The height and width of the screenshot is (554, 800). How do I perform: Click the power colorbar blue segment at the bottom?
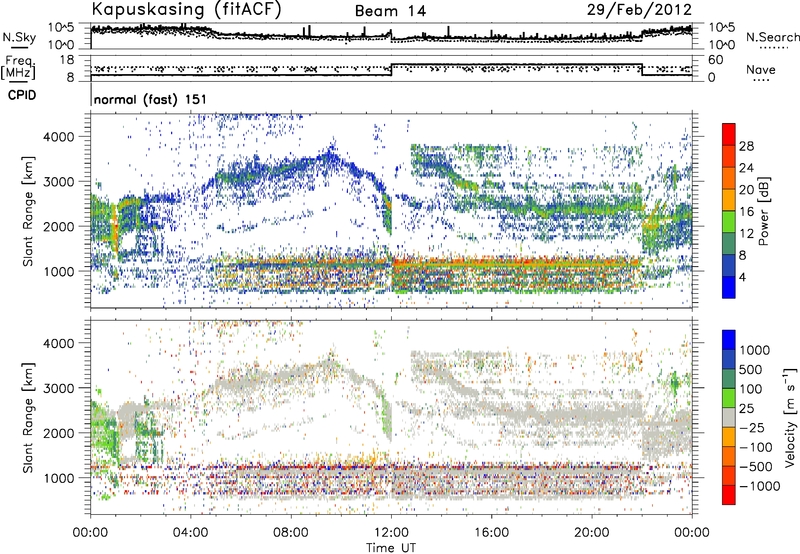(x=729, y=286)
